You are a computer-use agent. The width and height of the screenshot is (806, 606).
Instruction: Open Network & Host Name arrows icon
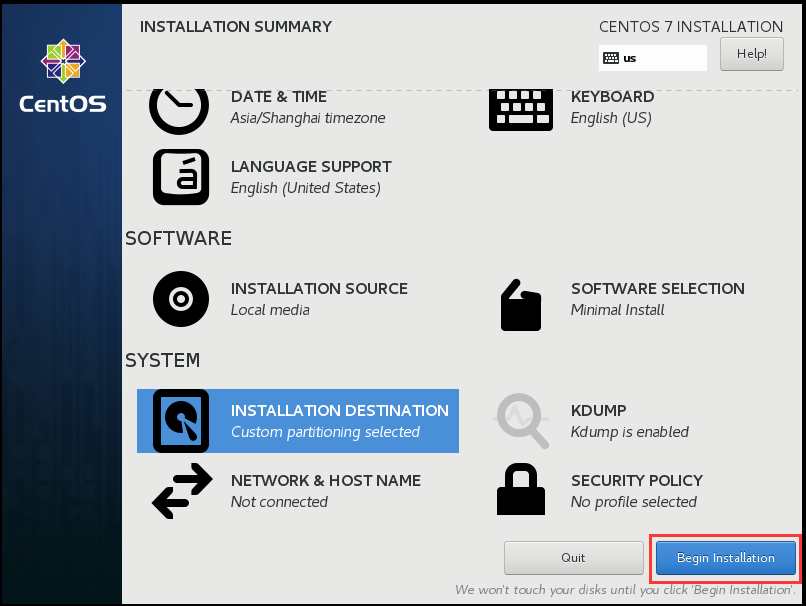pos(182,491)
